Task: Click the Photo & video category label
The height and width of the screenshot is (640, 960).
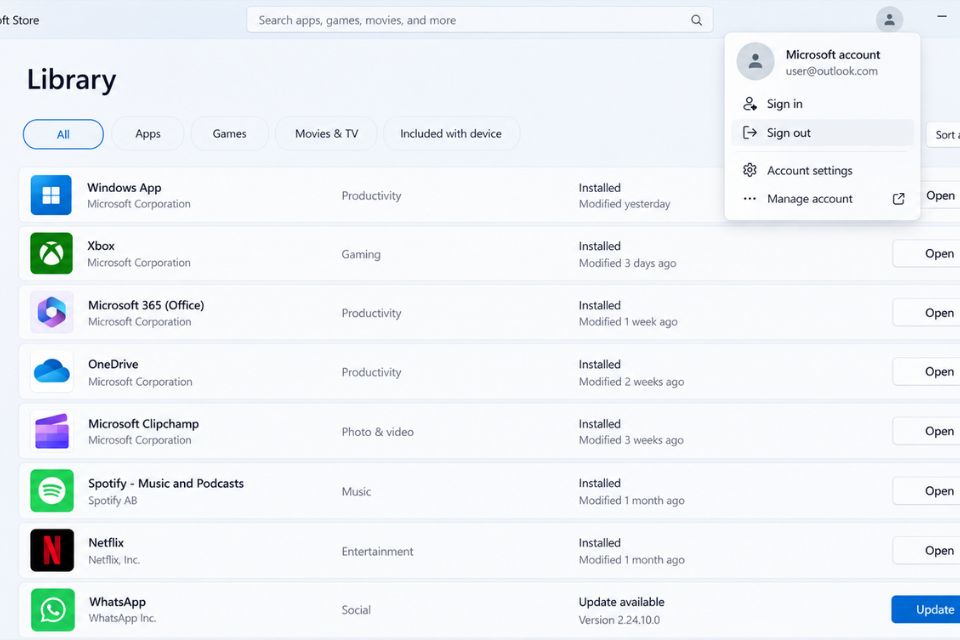Action: click(x=378, y=432)
